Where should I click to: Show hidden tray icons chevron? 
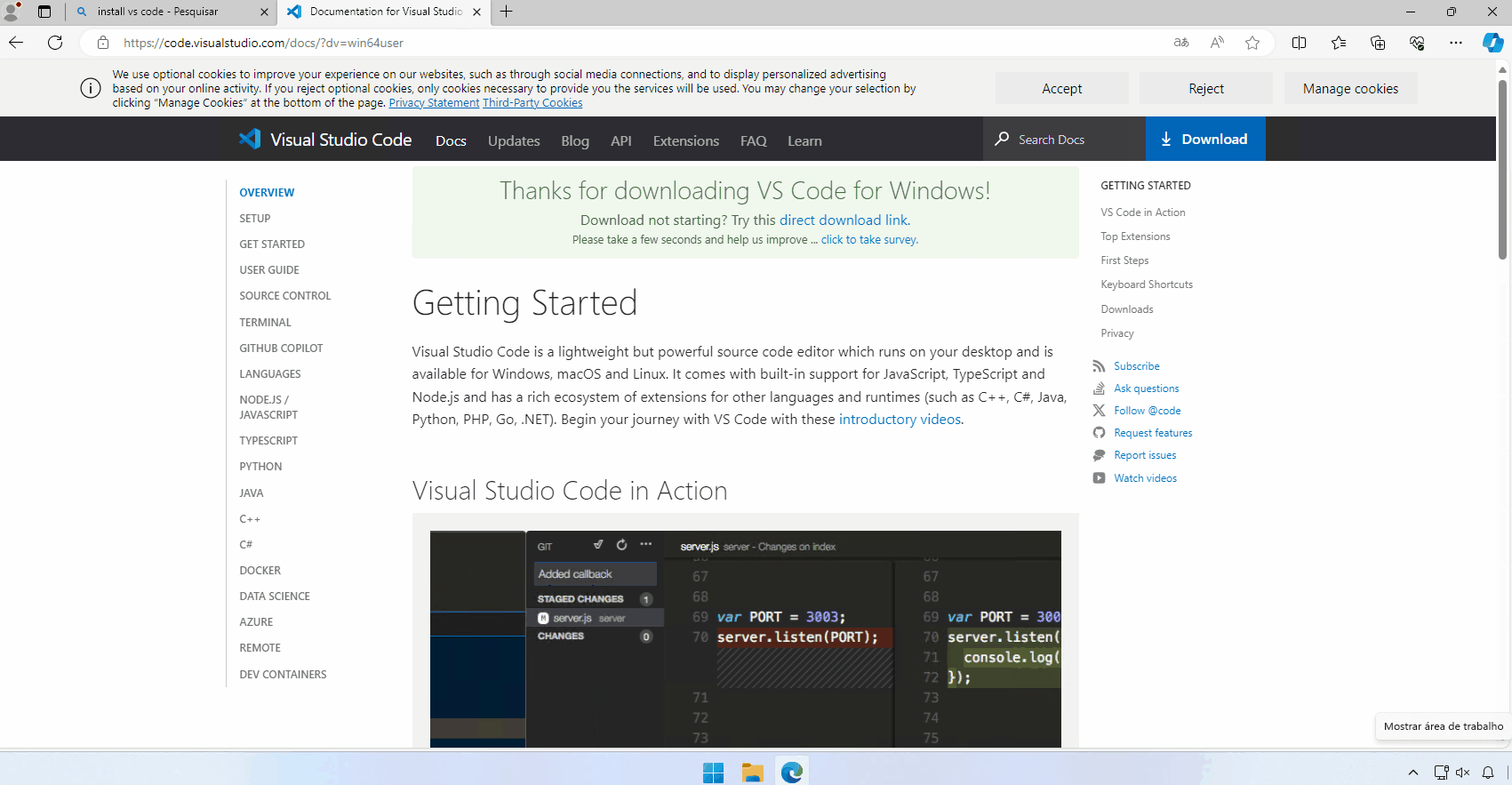coord(1413,773)
